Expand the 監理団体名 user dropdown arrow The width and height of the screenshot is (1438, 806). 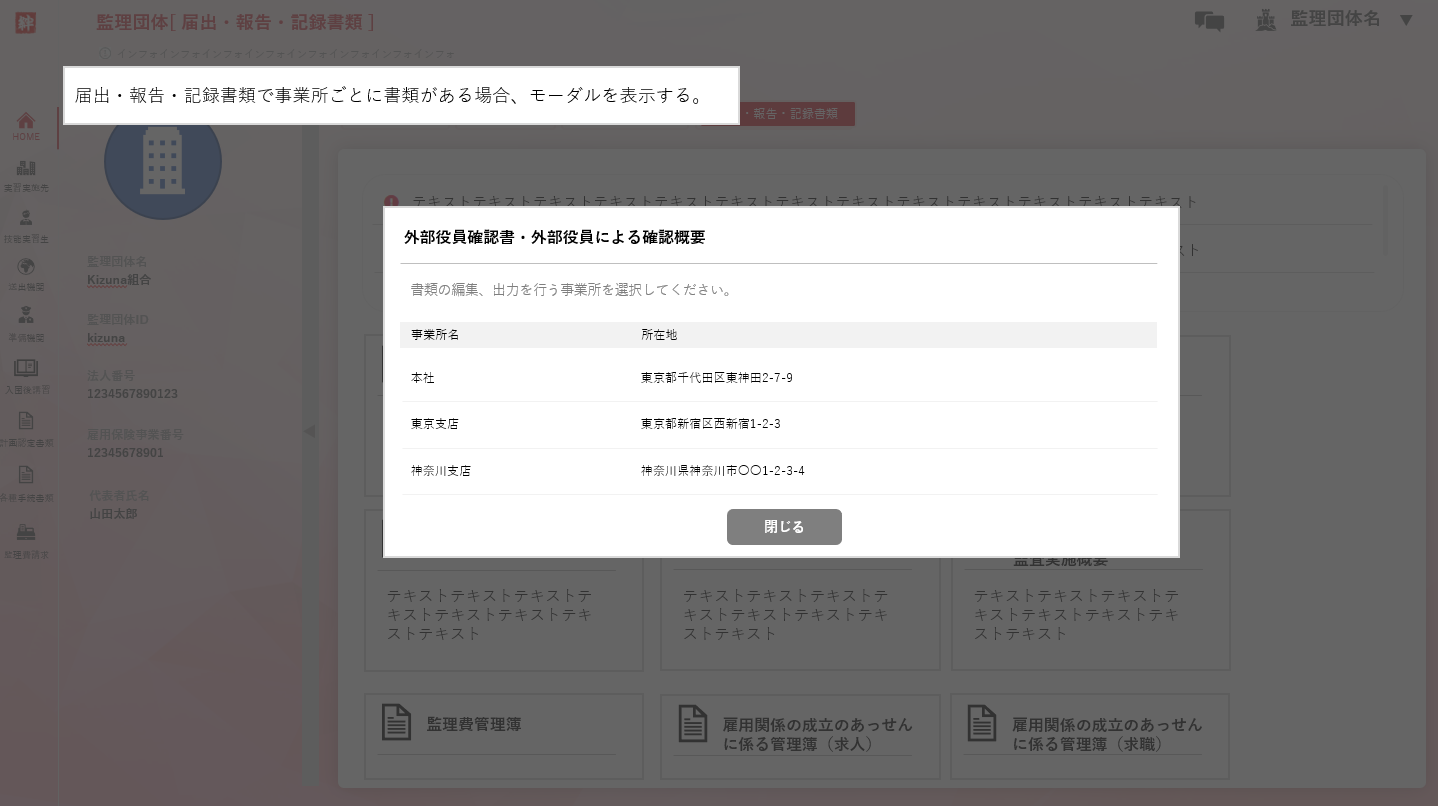click(1406, 20)
